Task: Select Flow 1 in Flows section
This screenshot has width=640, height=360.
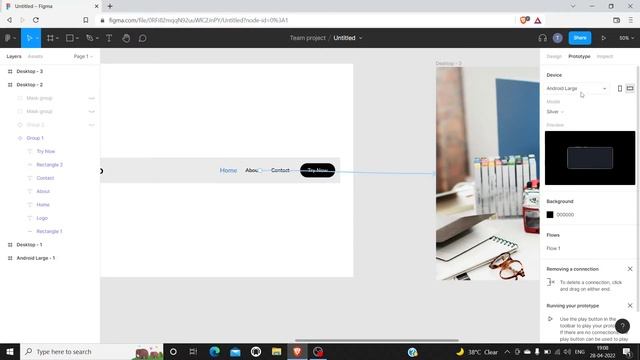Action: (553, 248)
